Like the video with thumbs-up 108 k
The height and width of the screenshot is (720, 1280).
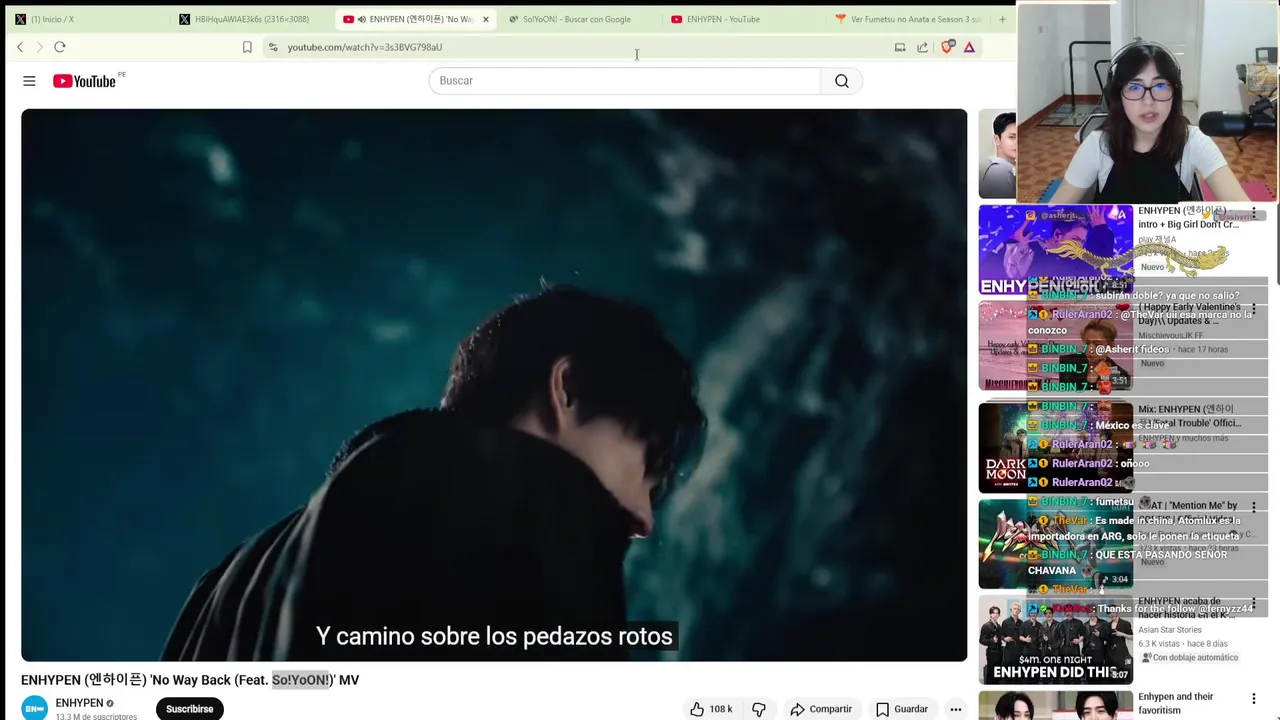click(710, 709)
